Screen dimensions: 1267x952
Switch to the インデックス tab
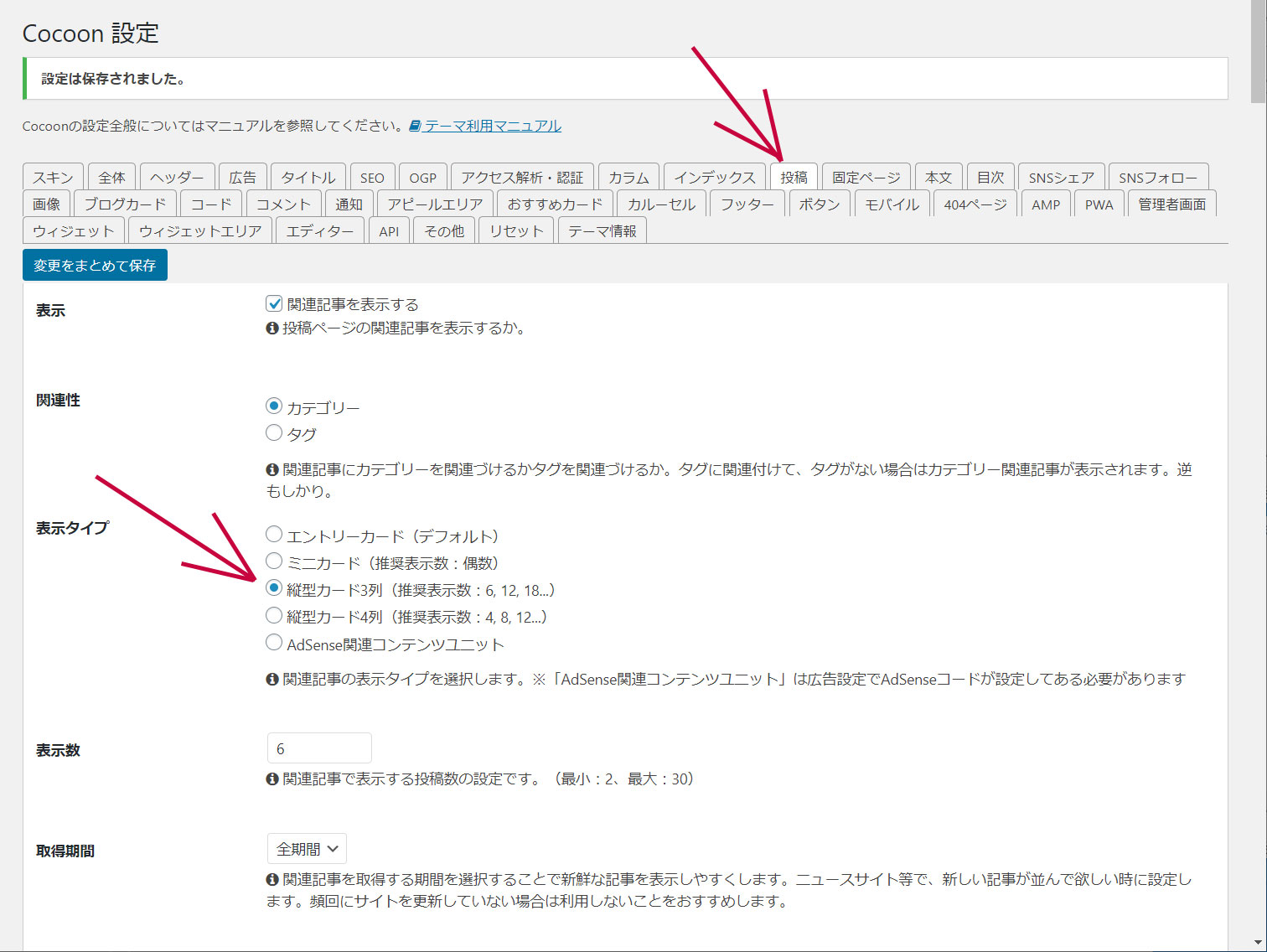coord(715,177)
